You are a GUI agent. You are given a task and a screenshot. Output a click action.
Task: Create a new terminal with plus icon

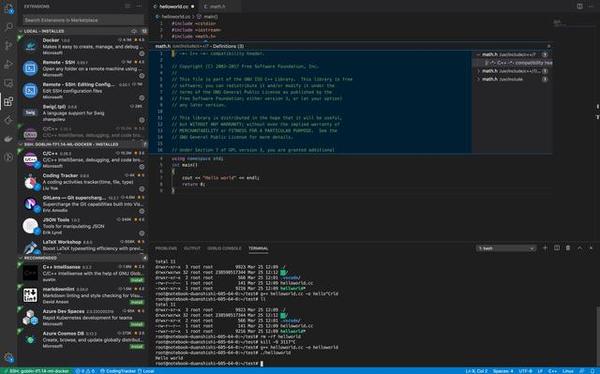point(545,248)
